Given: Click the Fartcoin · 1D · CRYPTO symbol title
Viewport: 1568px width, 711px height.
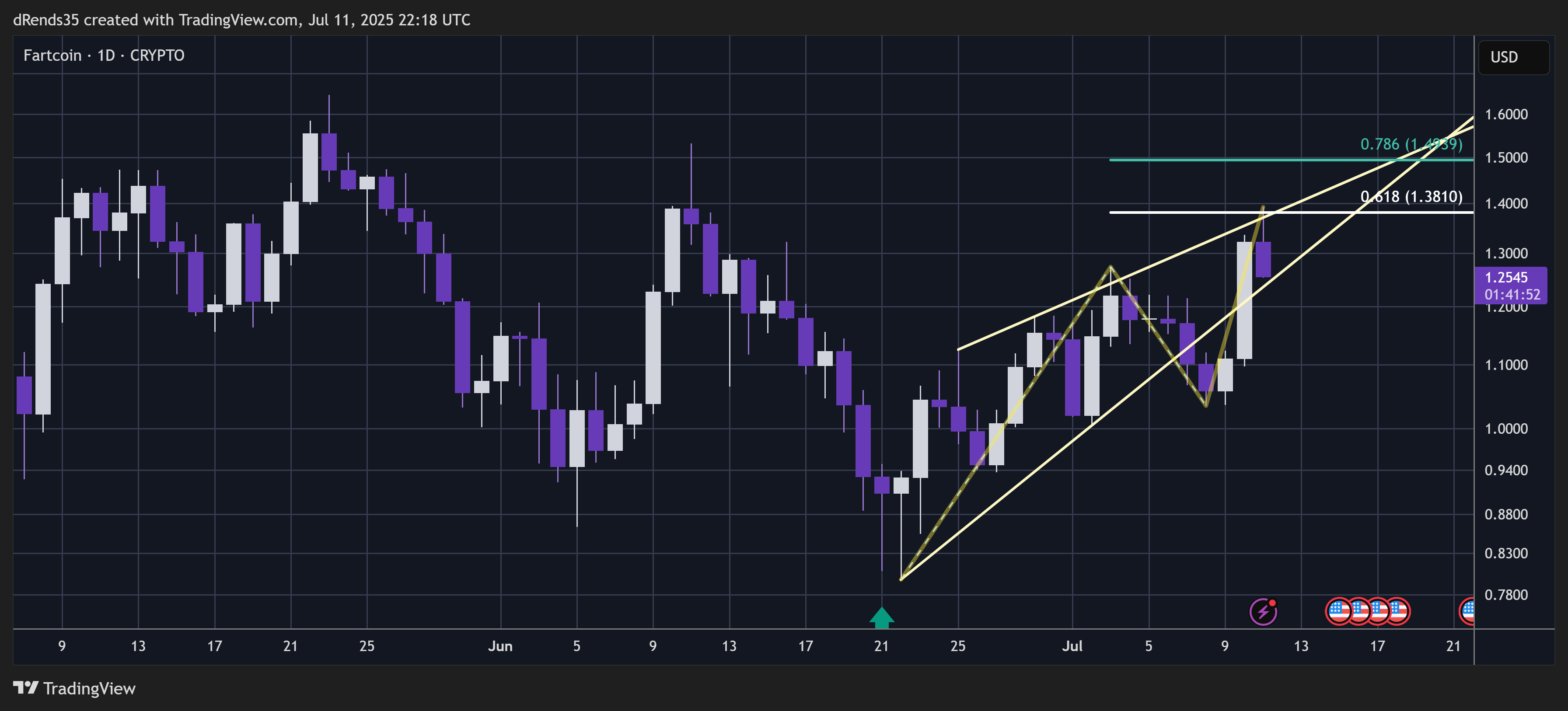Looking at the screenshot, I should coord(104,56).
